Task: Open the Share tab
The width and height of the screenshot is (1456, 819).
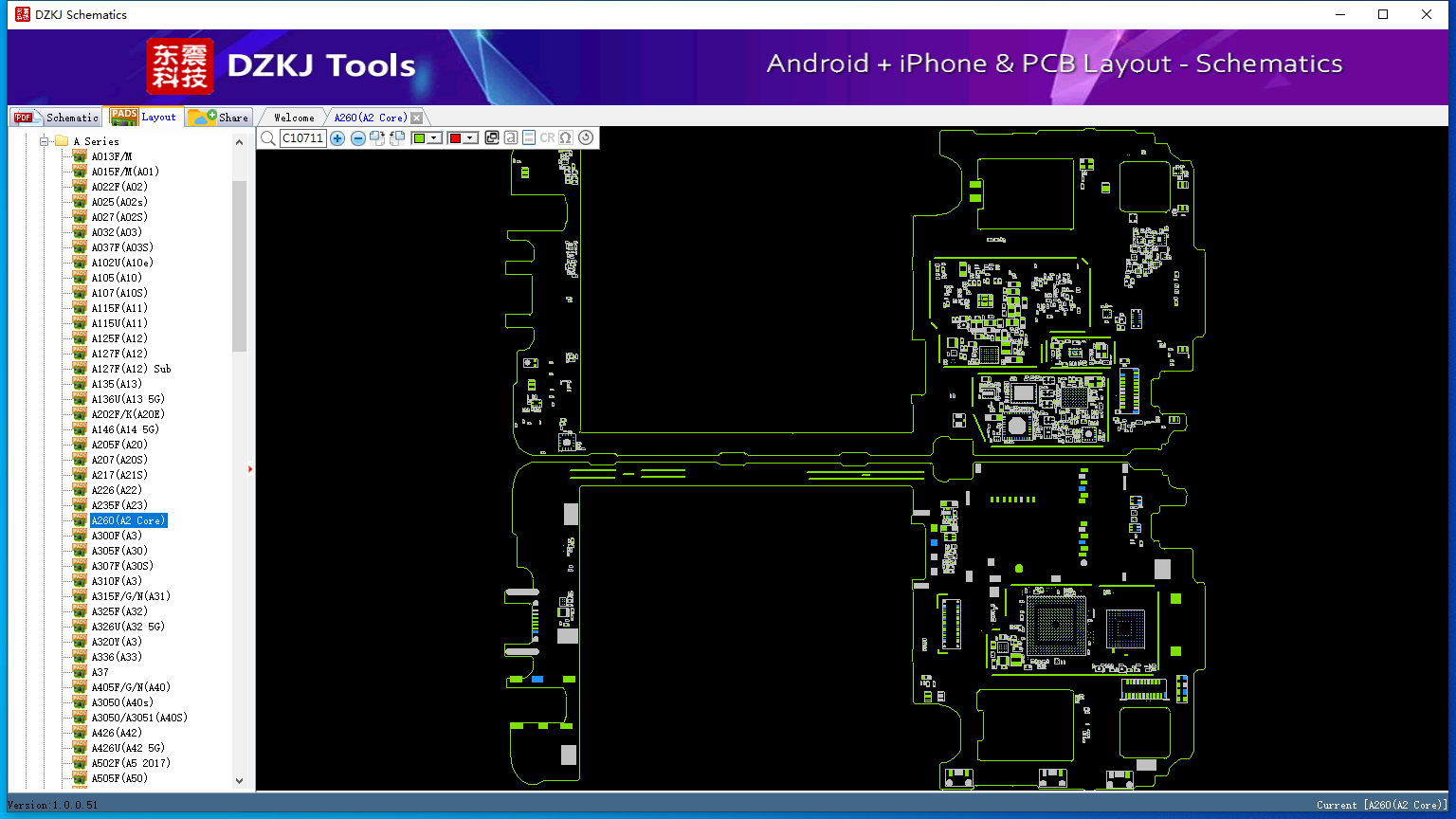Action: (x=218, y=118)
